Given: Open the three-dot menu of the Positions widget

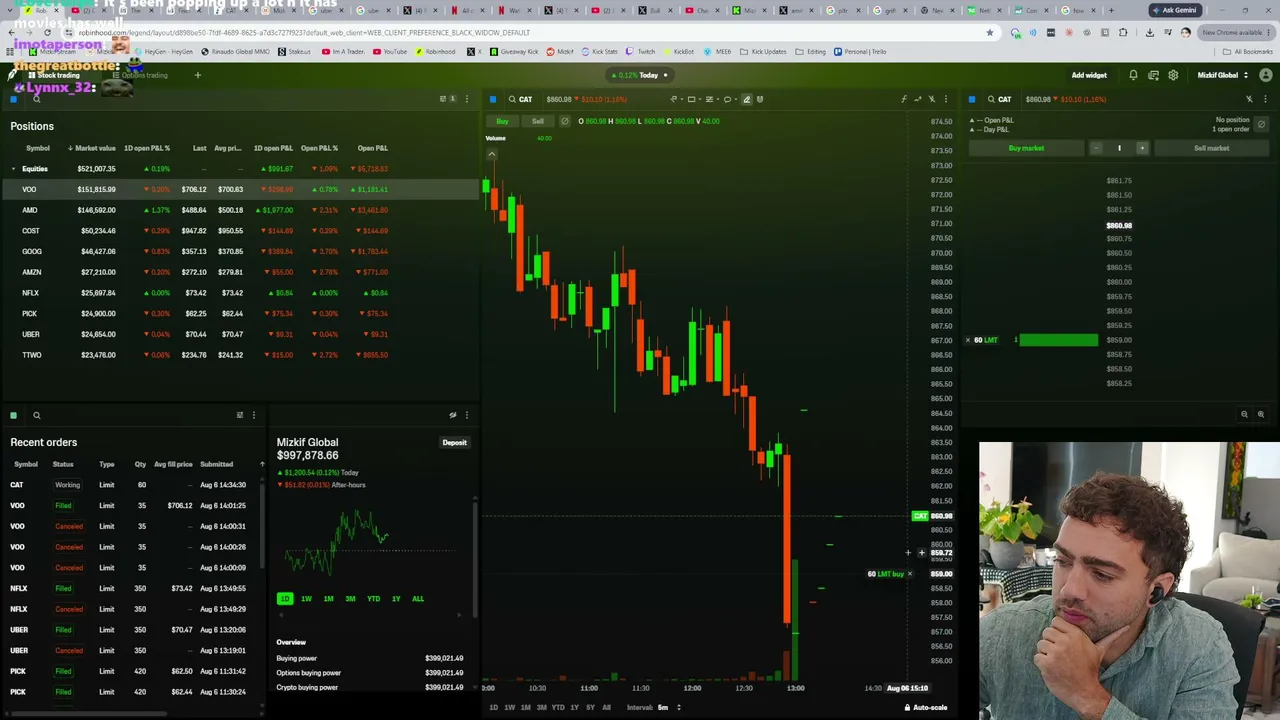Looking at the screenshot, I should click(x=466, y=99).
